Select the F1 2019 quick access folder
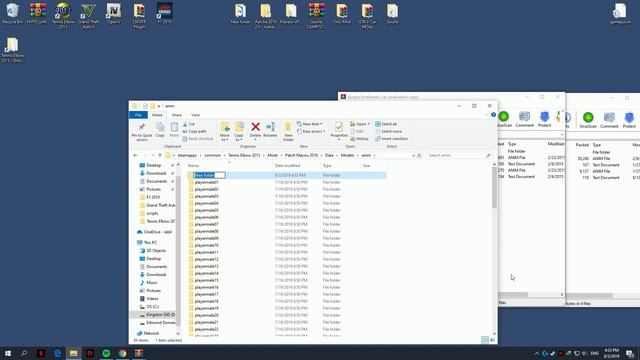 [150, 197]
